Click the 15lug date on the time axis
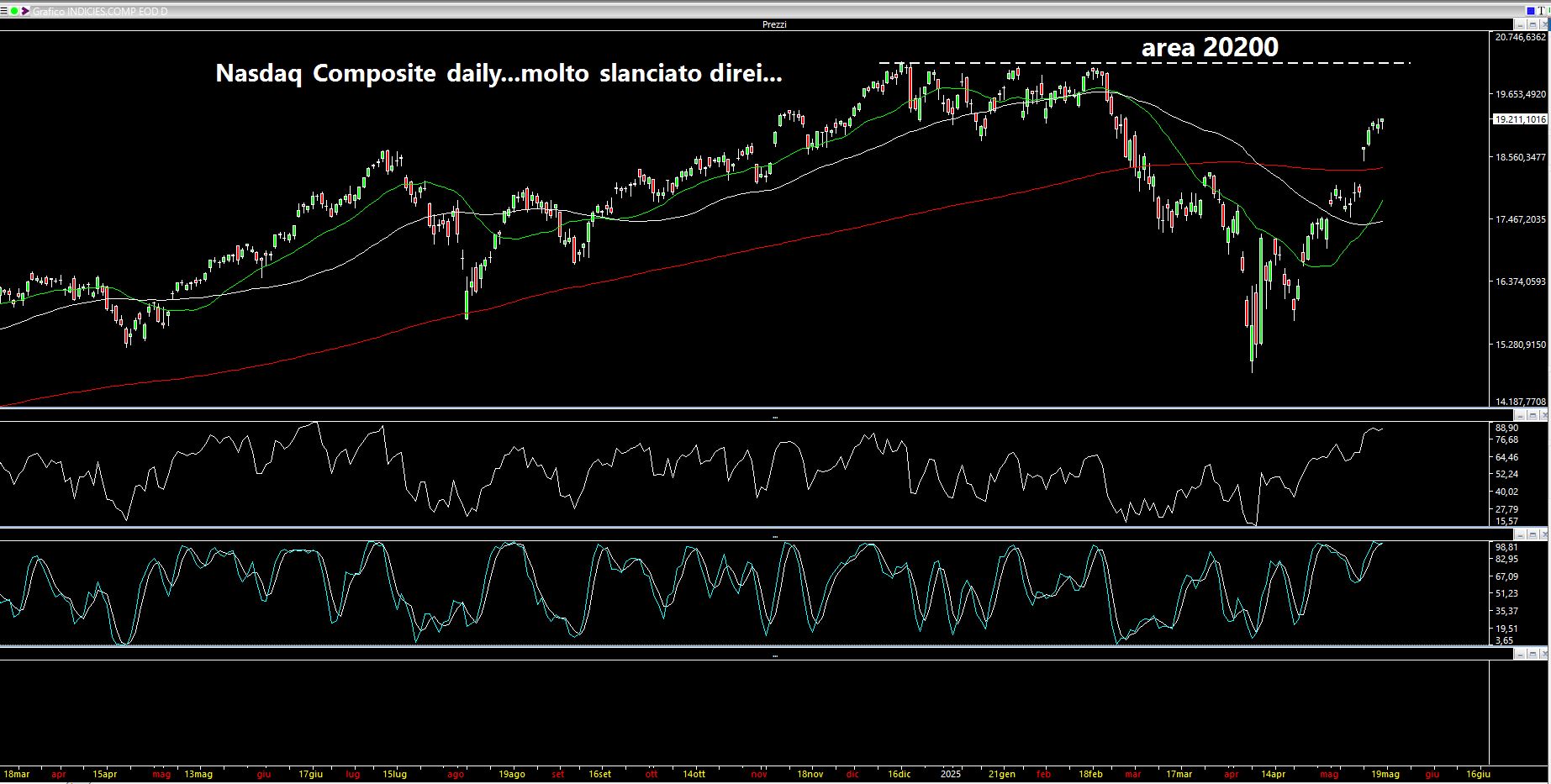This screenshot has height=784, width=1551. pyautogui.click(x=394, y=774)
